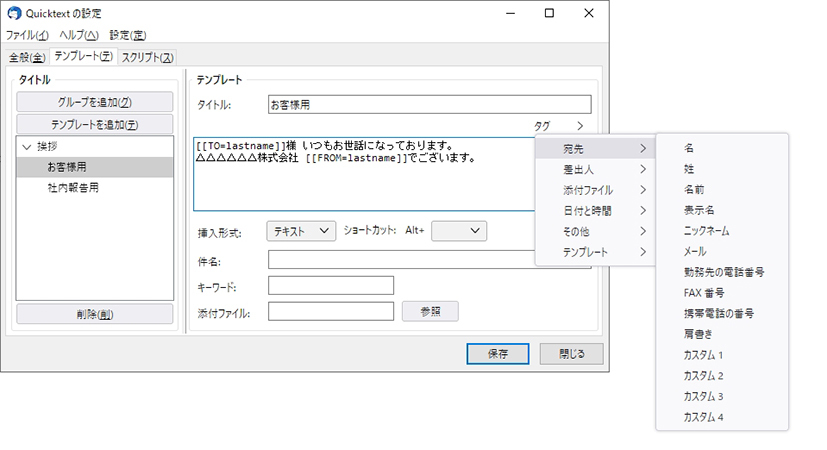Click the タイトル text field
This screenshot has height=450, width=827.
point(429,104)
